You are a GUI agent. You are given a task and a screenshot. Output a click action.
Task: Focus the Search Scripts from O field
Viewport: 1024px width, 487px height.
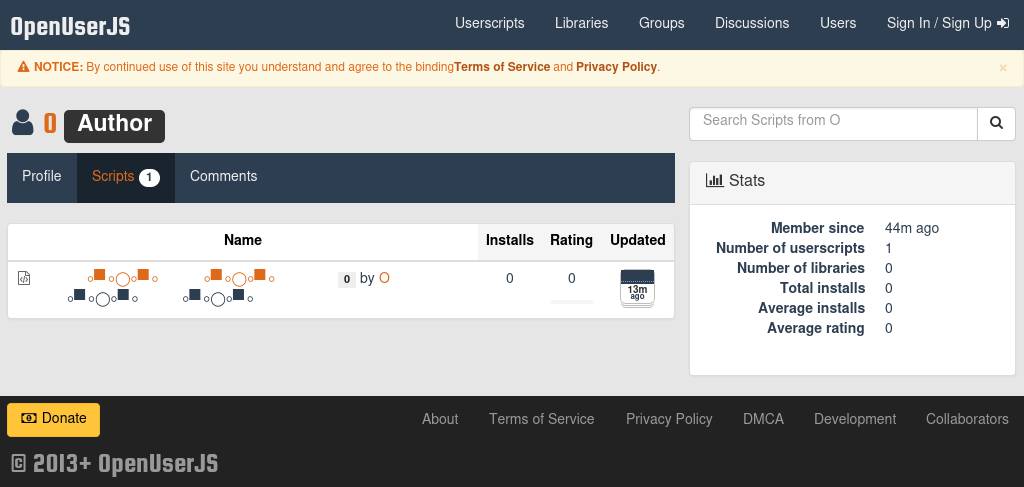coord(832,123)
